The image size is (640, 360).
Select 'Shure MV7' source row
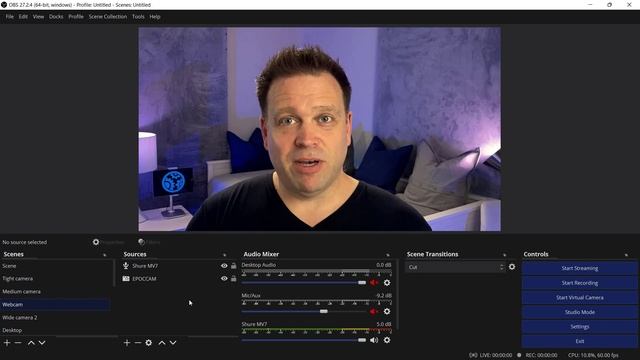point(179,266)
